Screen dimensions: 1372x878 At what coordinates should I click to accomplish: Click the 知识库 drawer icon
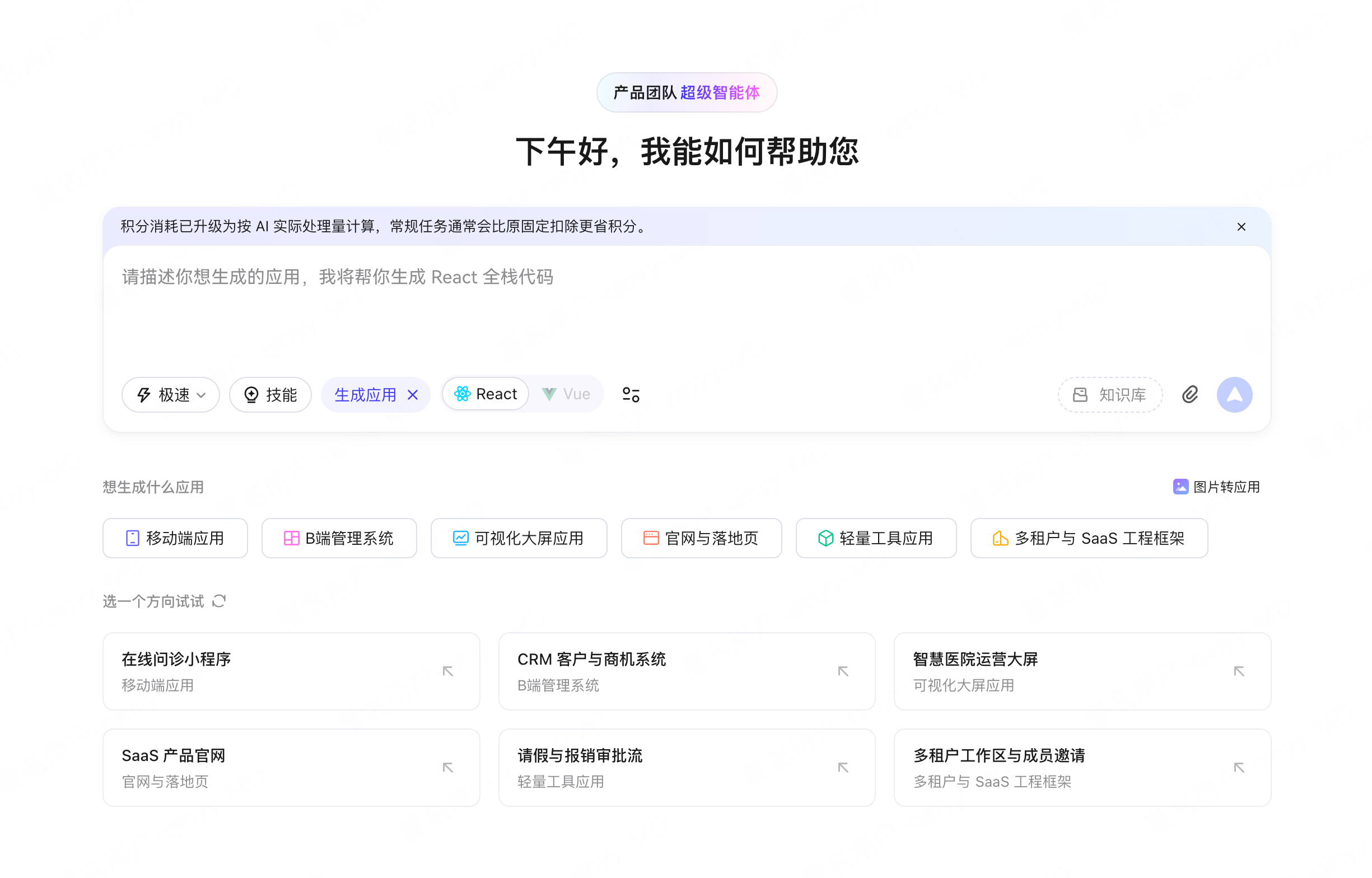(1080, 395)
